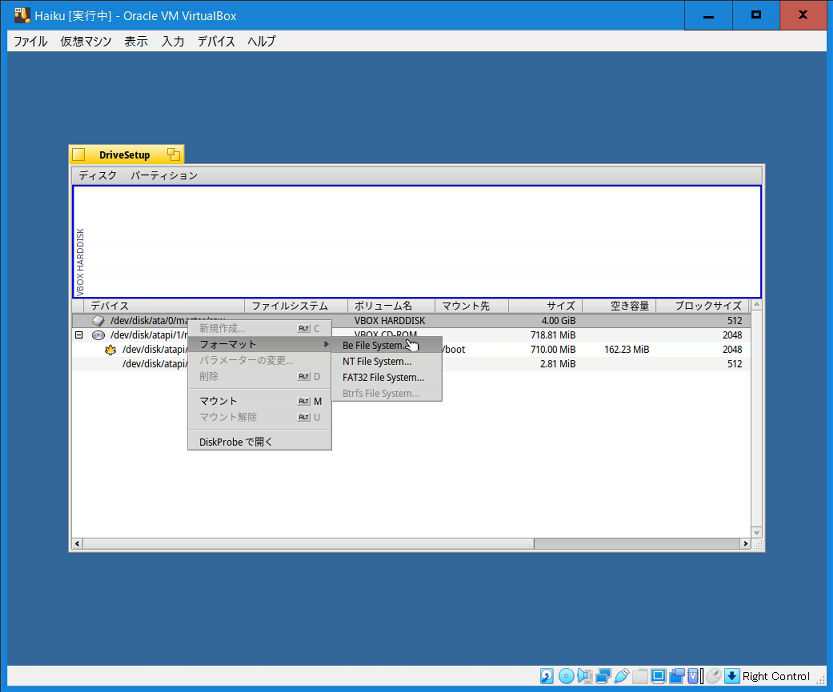Click the virtualization CPU status icon
This screenshot has width=833, height=692.
[x=693, y=676]
